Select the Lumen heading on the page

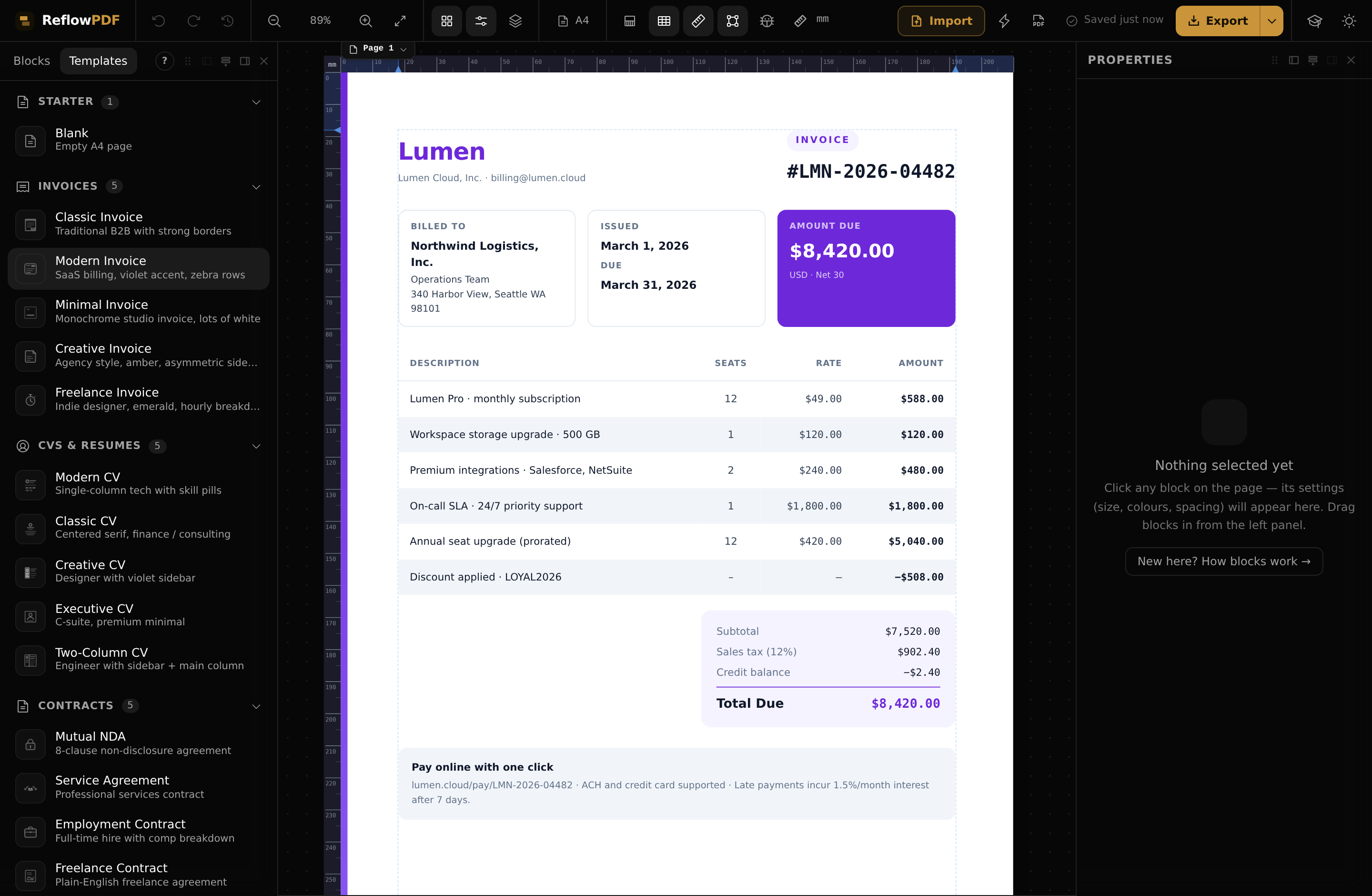(442, 152)
